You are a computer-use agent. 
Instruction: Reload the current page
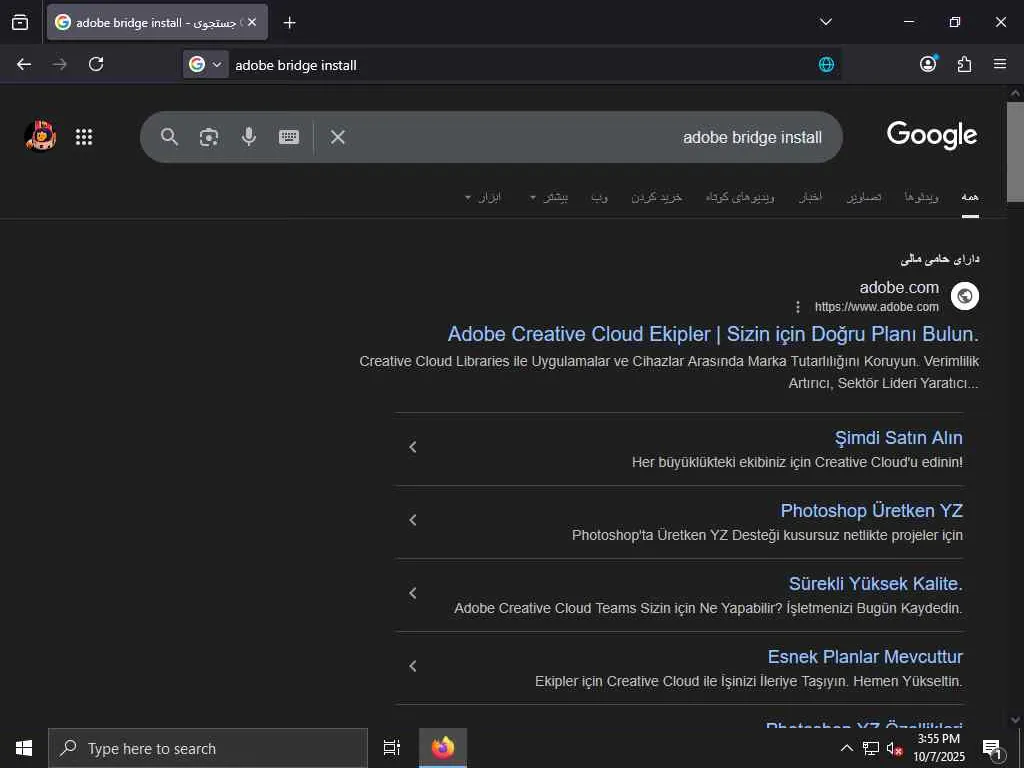tap(96, 64)
